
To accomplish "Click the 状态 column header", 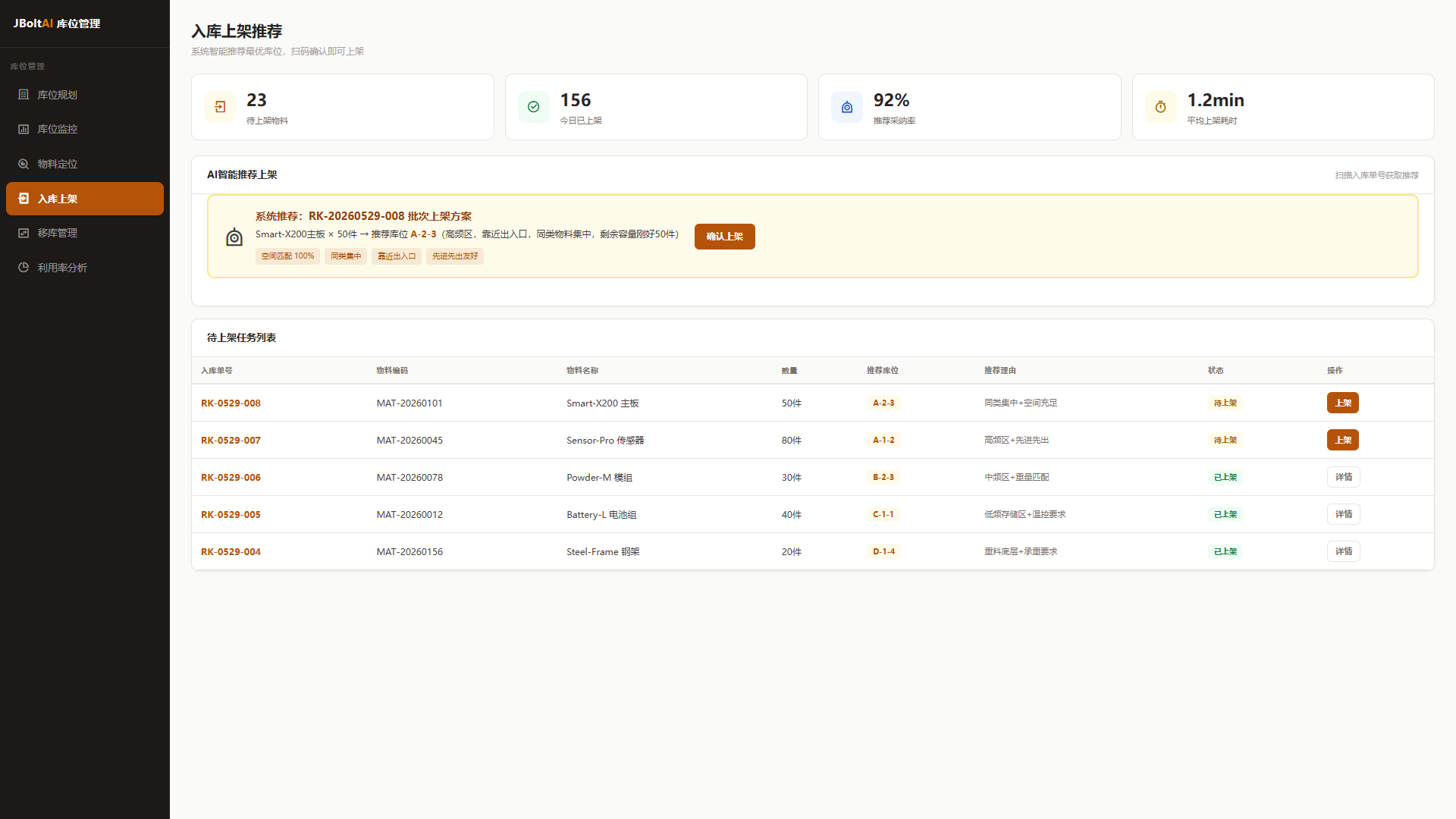I will tap(1216, 371).
